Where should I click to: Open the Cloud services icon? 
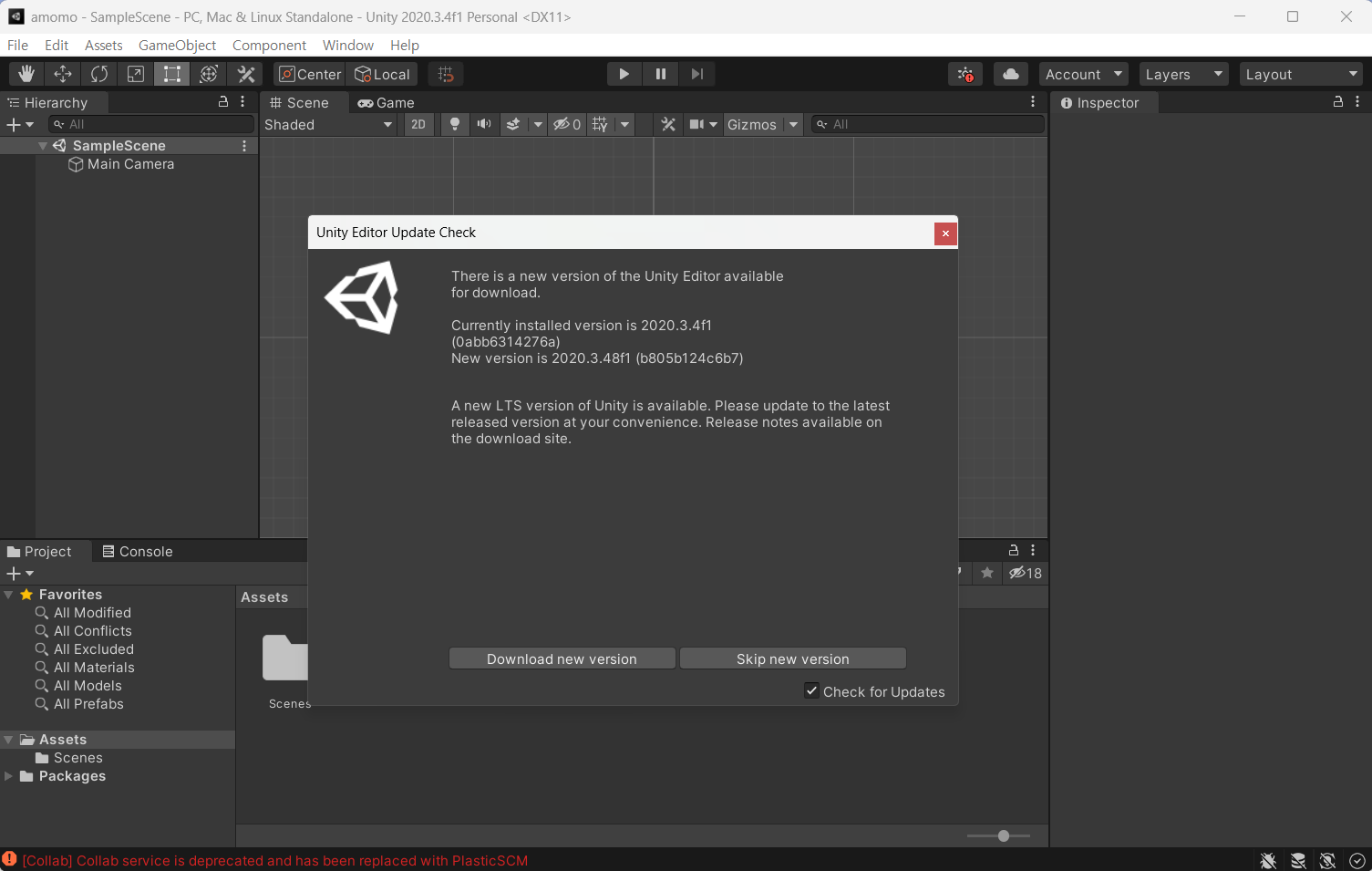click(1011, 74)
